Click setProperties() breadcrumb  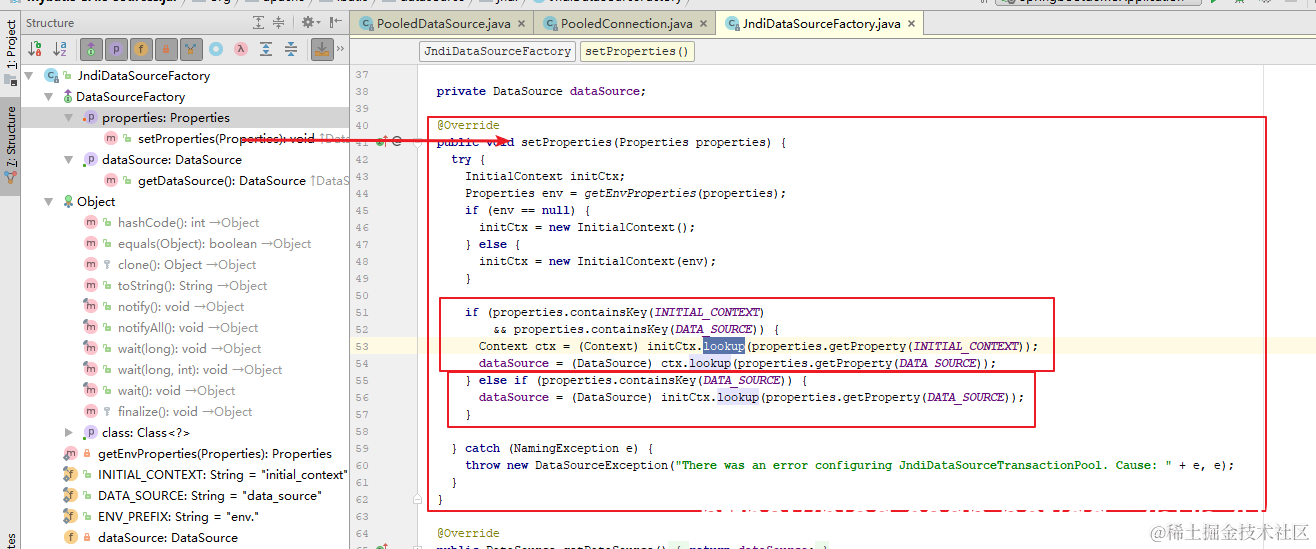coord(637,51)
